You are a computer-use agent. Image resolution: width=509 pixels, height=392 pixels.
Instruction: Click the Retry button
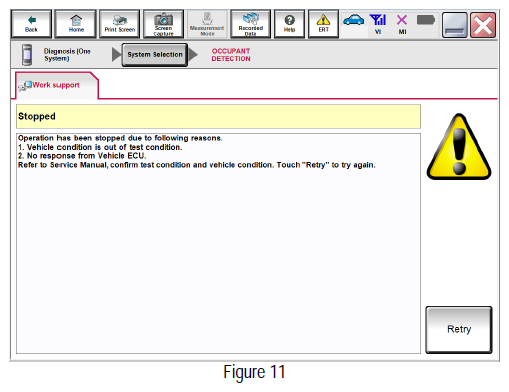[459, 329]
